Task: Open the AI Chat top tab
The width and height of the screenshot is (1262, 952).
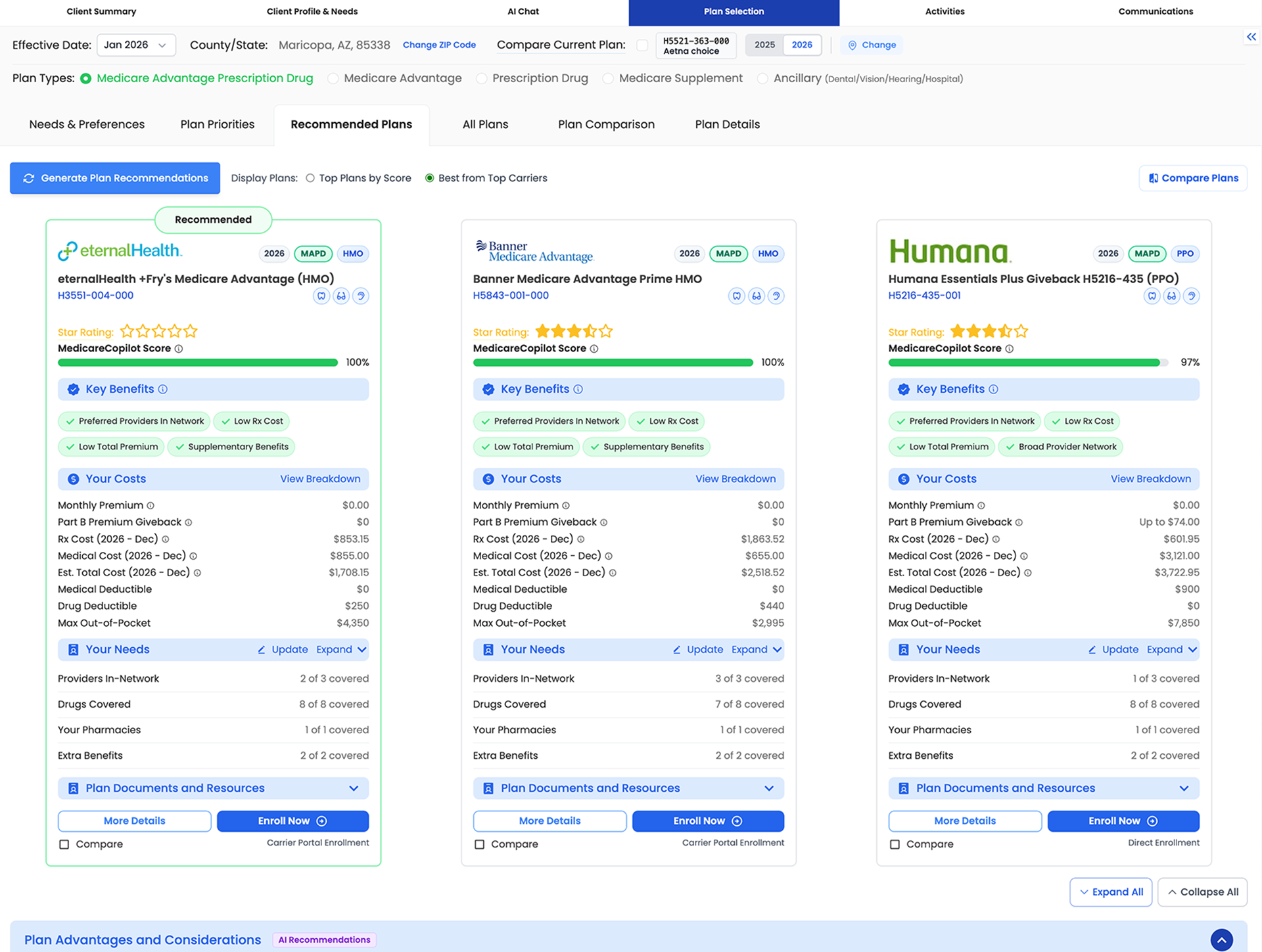Action: [523, 12]
